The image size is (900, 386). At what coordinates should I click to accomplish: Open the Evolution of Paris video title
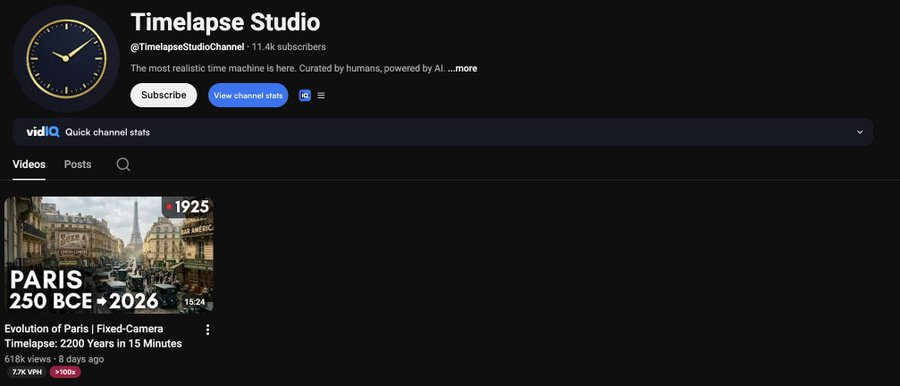[x=93, y=336]
